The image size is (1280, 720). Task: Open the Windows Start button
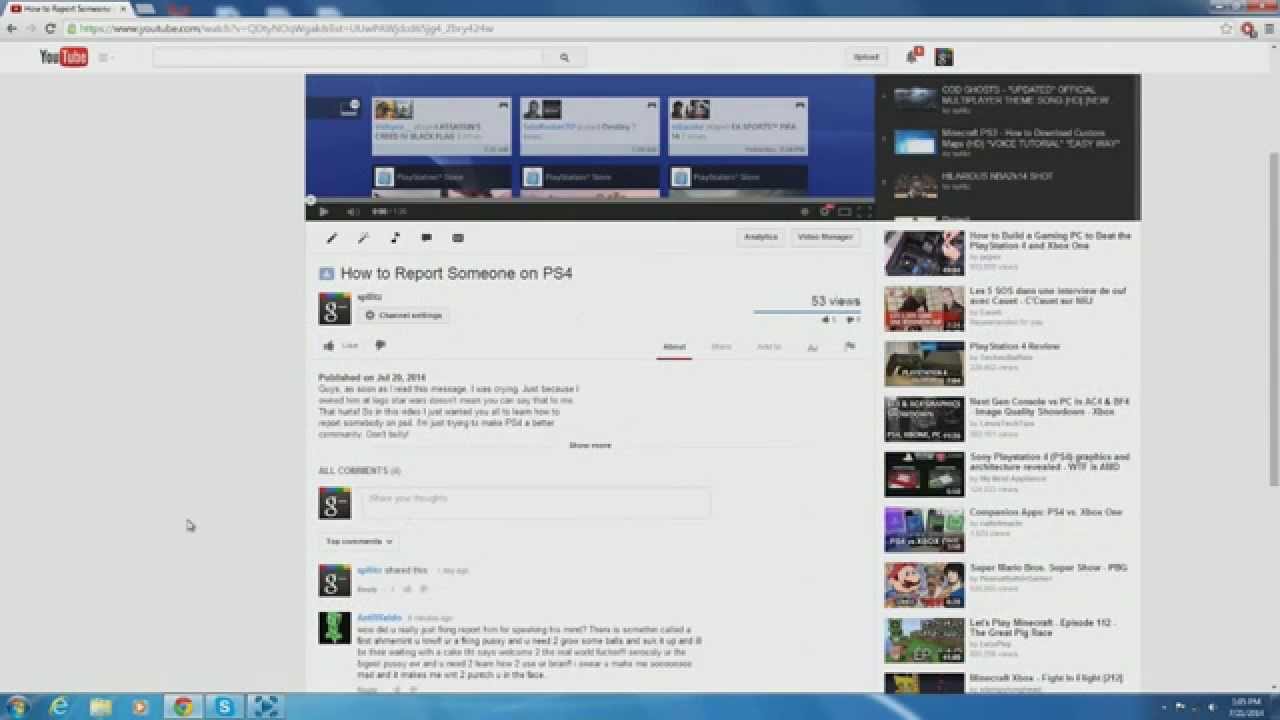[18, 707]
